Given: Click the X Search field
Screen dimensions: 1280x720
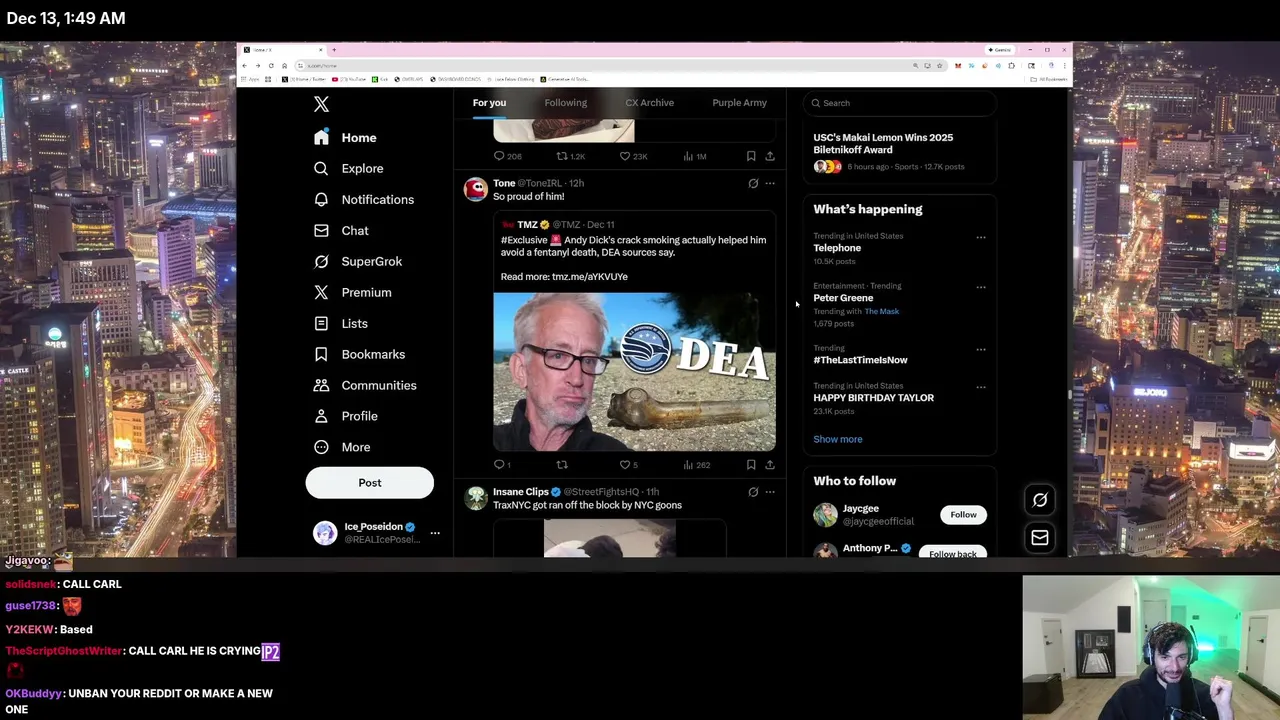Looking at the screenshot, I should (900, 103).
